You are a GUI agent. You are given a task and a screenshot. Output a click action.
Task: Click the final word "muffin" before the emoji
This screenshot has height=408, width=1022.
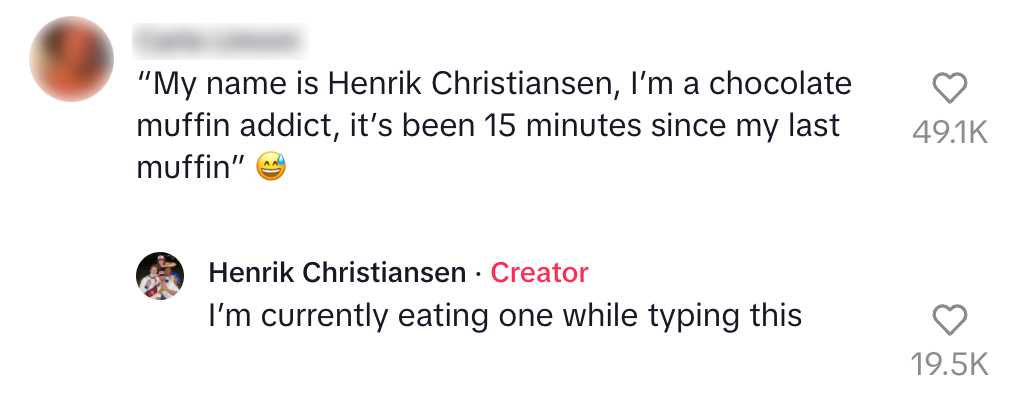pos(184,168)
